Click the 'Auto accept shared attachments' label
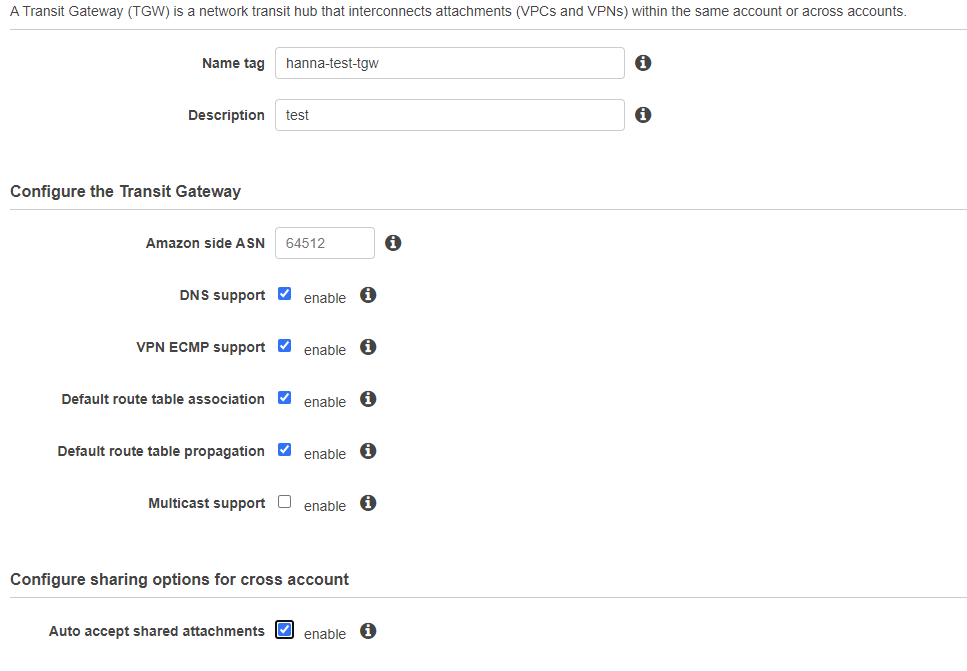Image resolution: width=967 pixels, height=671 pixels. pos(157,632)
